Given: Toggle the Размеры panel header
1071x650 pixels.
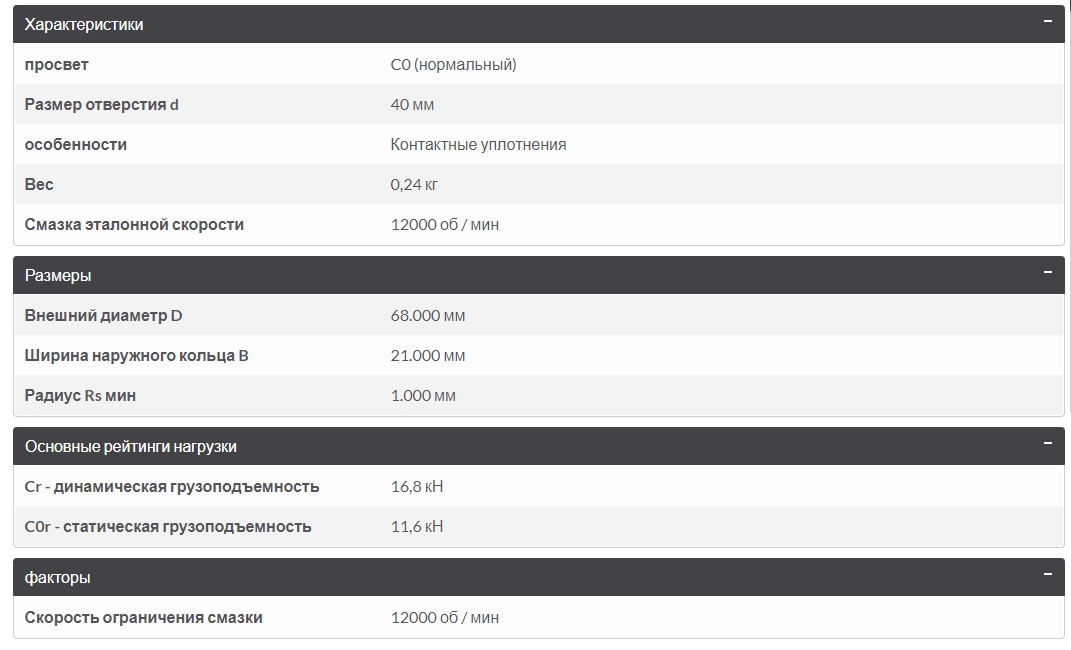Looking at the screenshot, I should [x=58, y=276].
